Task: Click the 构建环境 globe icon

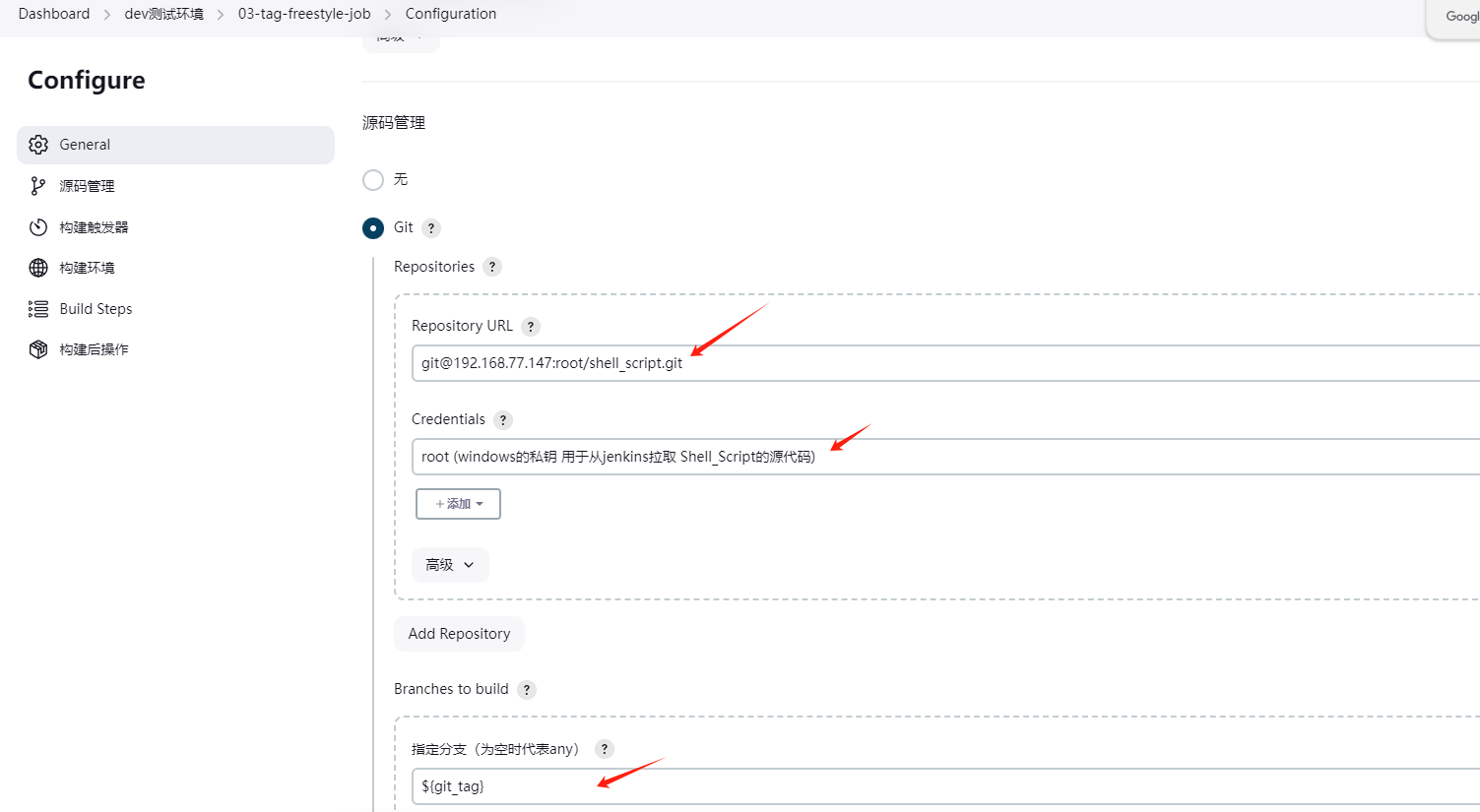Action: (38, 268)
